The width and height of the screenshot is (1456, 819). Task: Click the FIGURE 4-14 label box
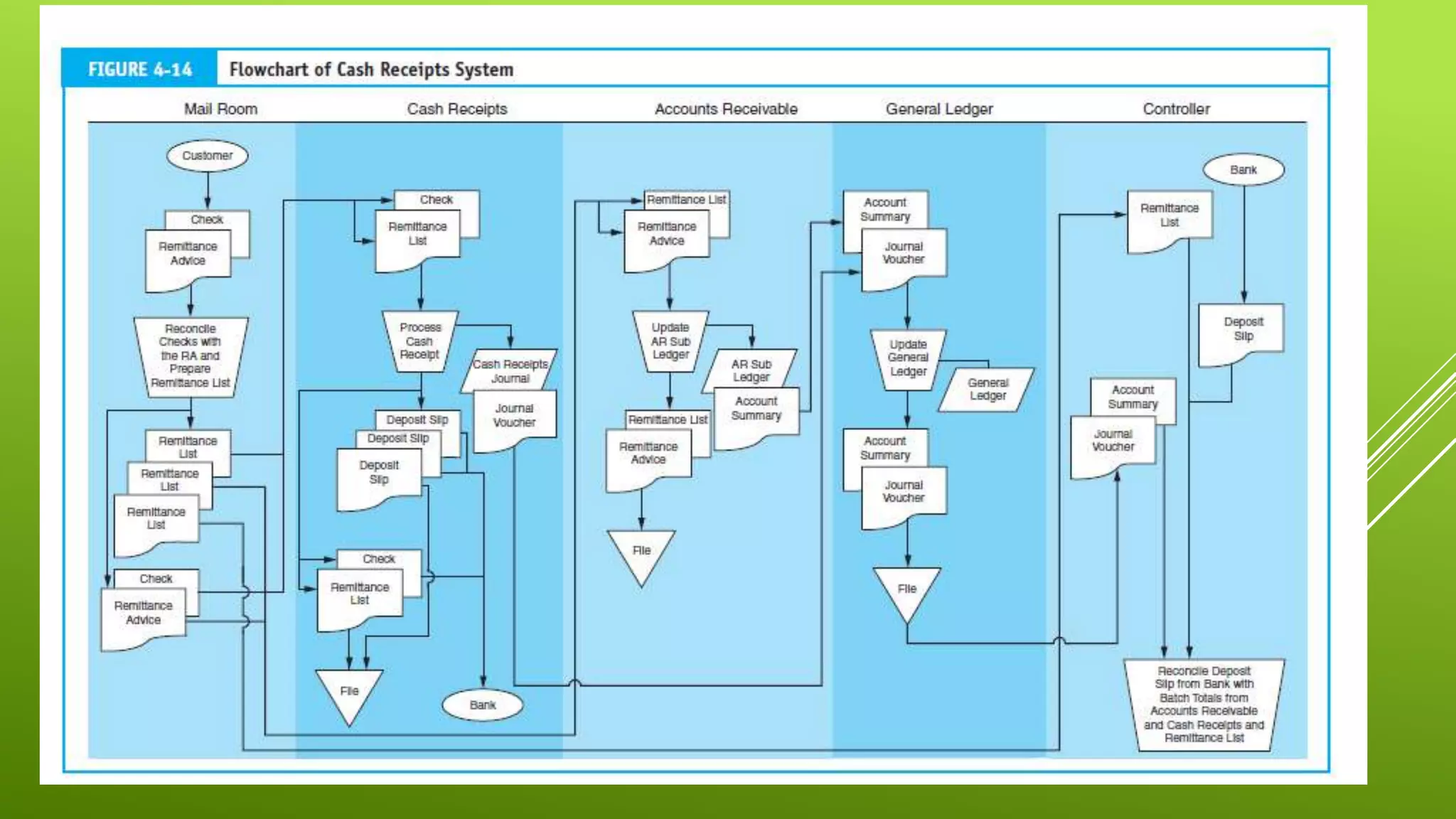(x=139, y=69)
